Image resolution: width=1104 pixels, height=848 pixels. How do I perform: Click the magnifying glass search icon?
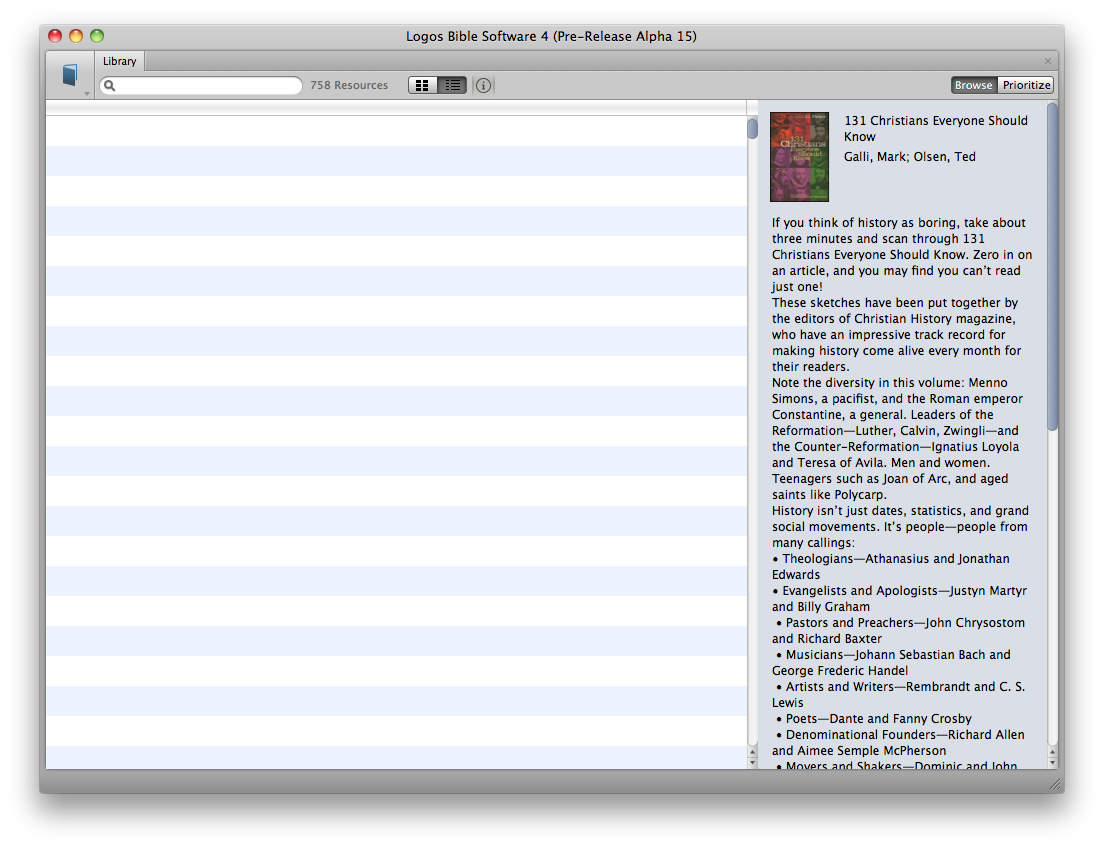point(109,85)
